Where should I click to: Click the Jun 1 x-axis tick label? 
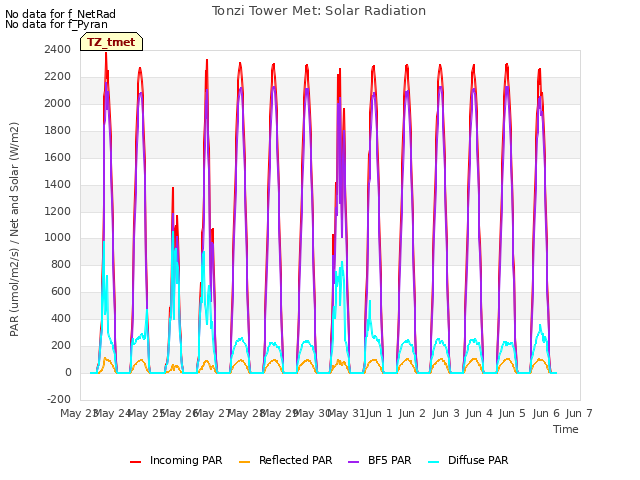coord(379,413)
